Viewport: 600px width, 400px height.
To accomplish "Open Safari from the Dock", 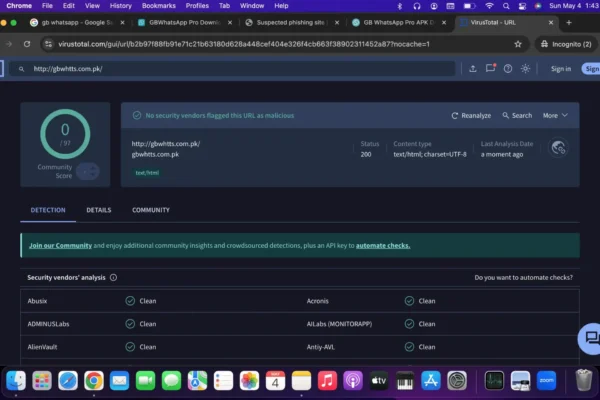I will tap(68, 381).
